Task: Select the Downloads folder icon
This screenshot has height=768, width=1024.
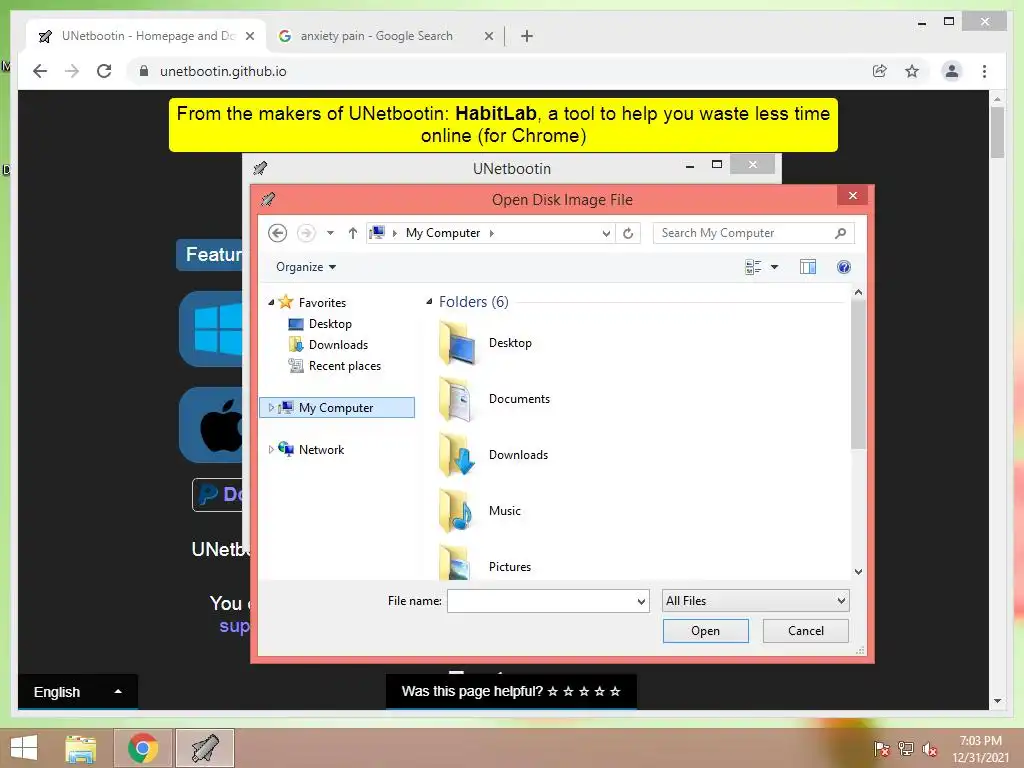Action: (456, 455)
